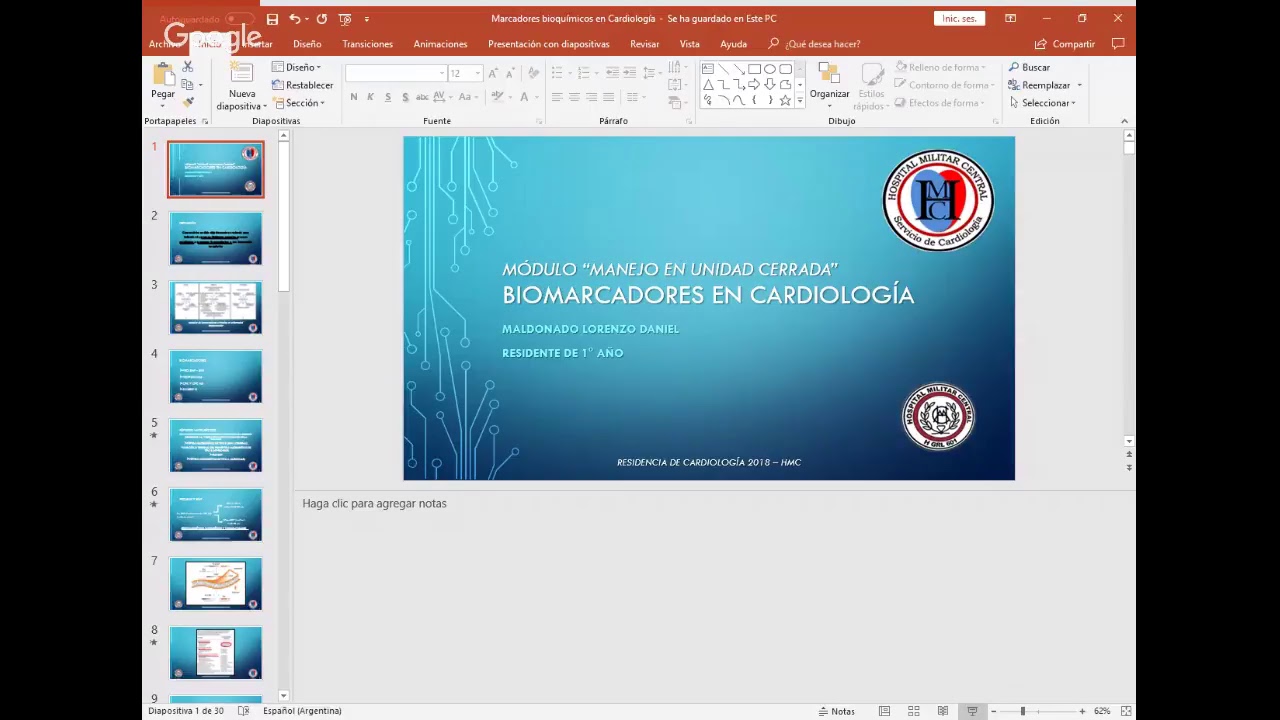
Task: Open the Comments pane icon
Action: point(1118,44)
